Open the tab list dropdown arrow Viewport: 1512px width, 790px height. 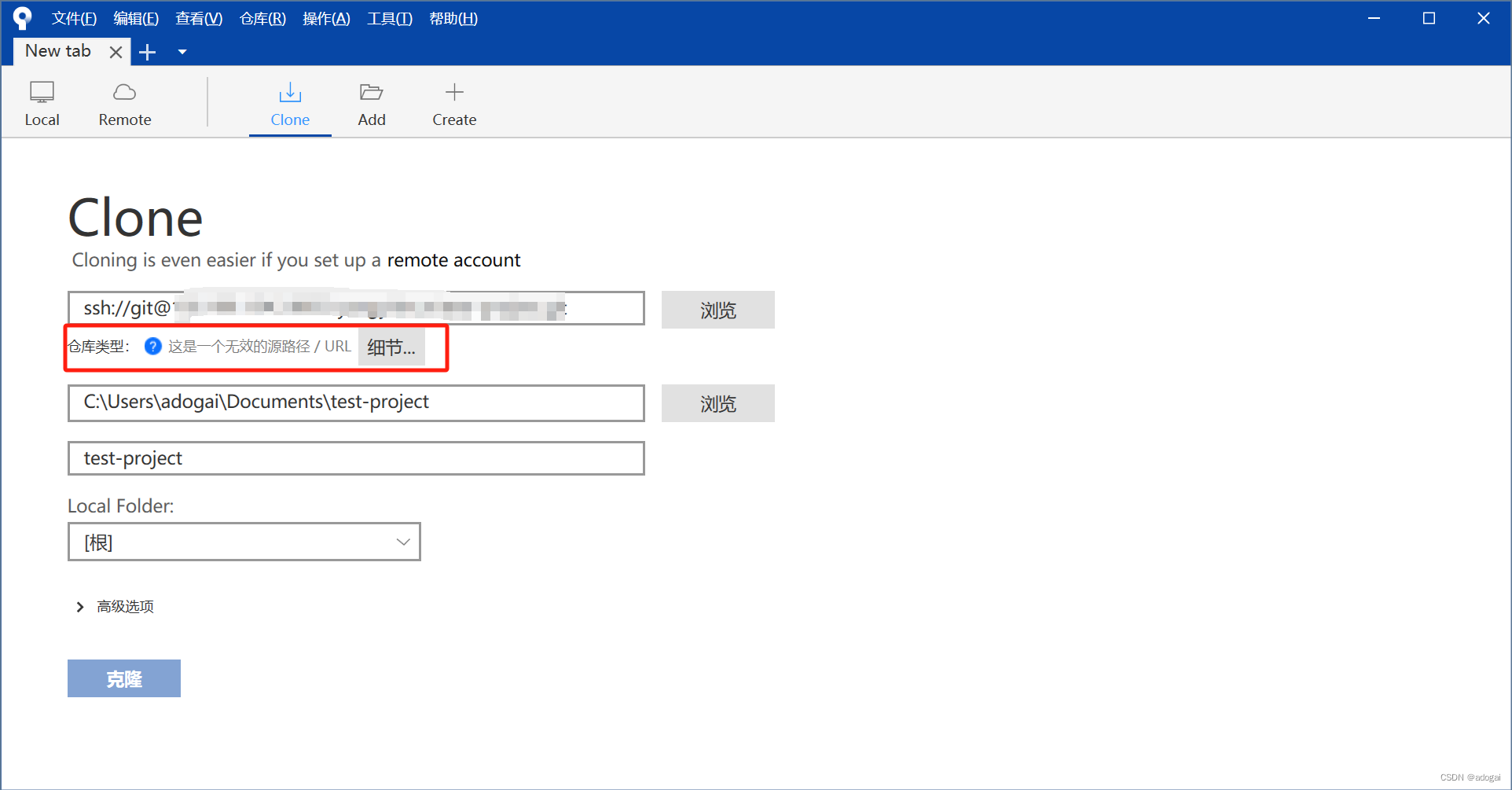tap(182, 52)
